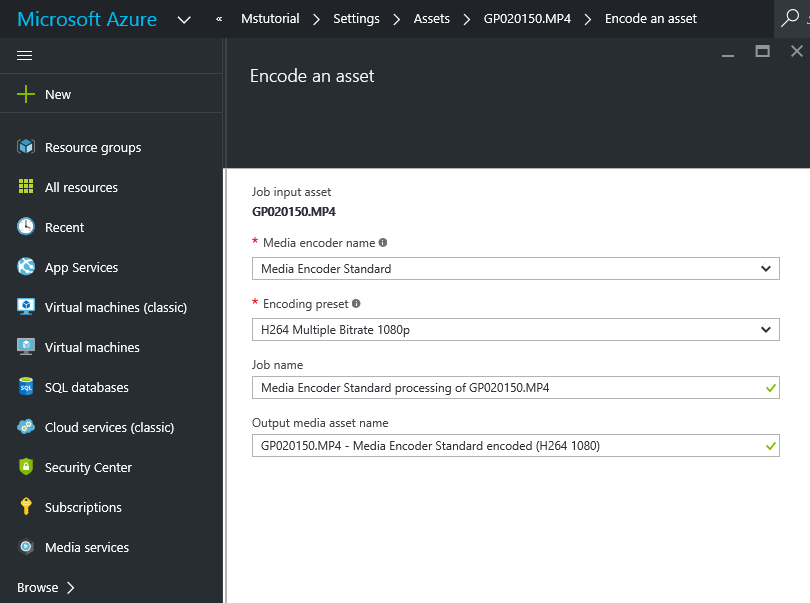Open Virtual machines (classic) label

coord(116,307)
